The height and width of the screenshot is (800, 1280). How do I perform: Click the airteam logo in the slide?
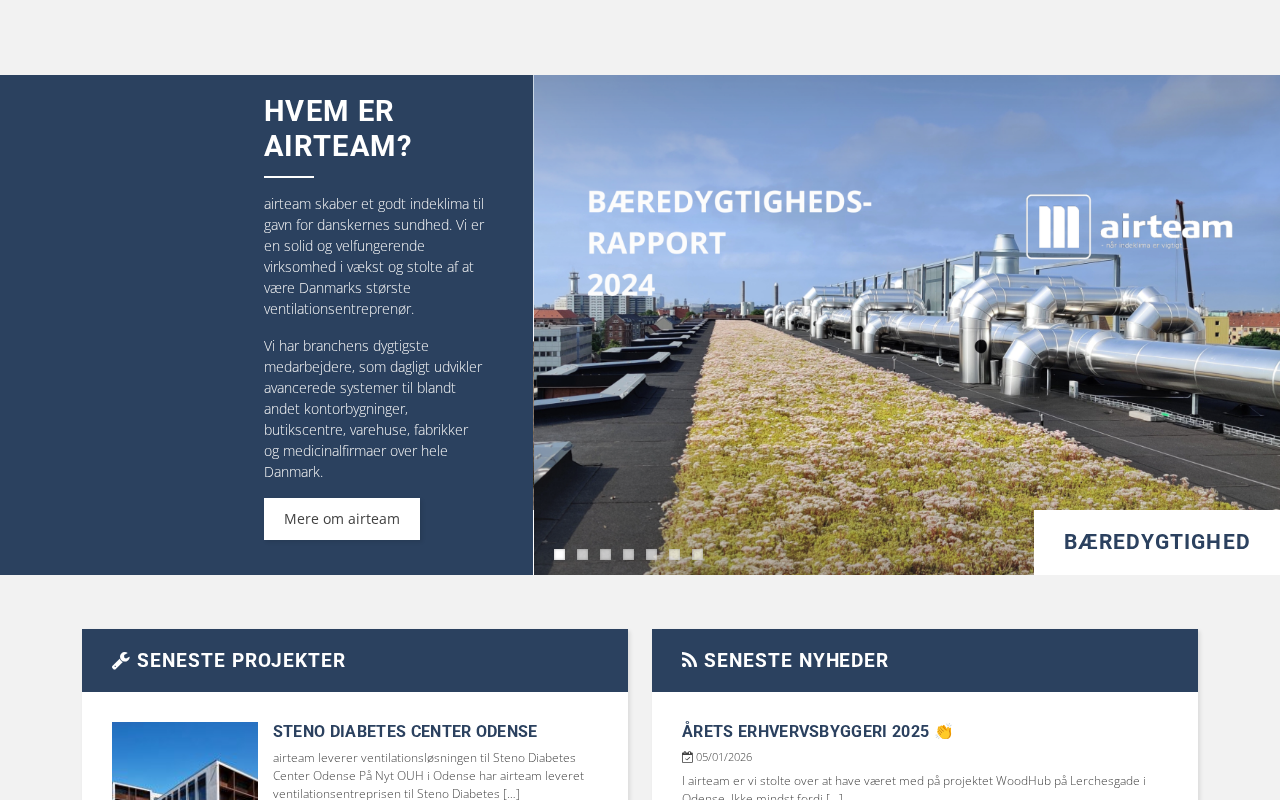(x=1129, y=227)
